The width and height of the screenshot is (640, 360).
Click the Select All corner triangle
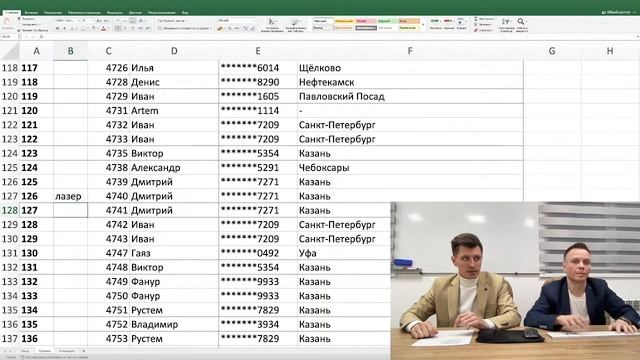(x=10, y=51)
